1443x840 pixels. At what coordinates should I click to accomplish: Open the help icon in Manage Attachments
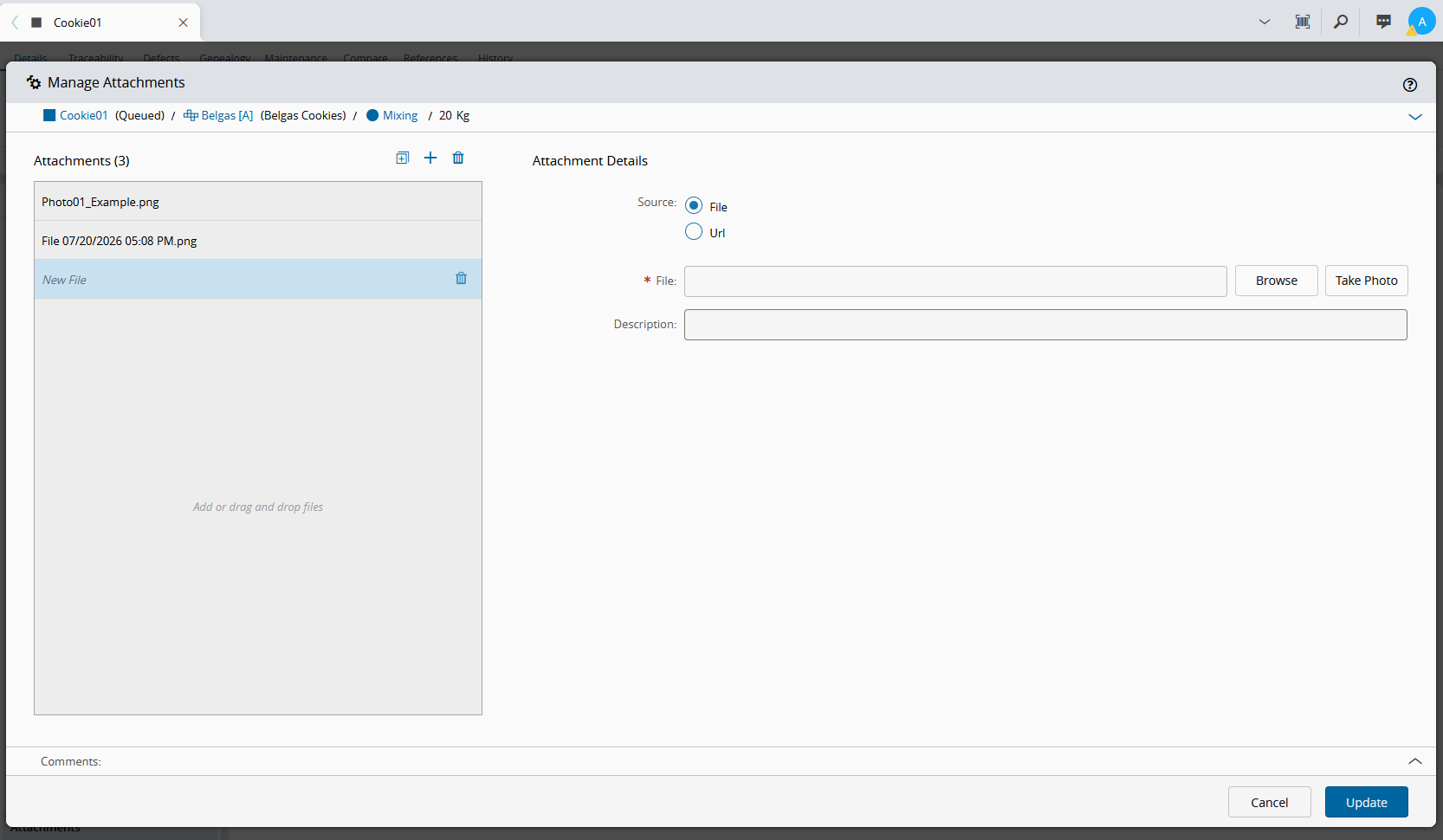point(1410,84)
